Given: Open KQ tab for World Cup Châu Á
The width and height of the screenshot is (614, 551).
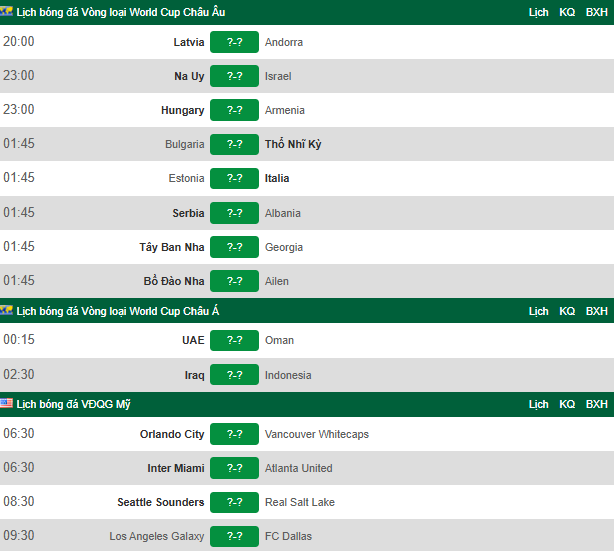Looking at the screenshot, I should coord(567,311).
